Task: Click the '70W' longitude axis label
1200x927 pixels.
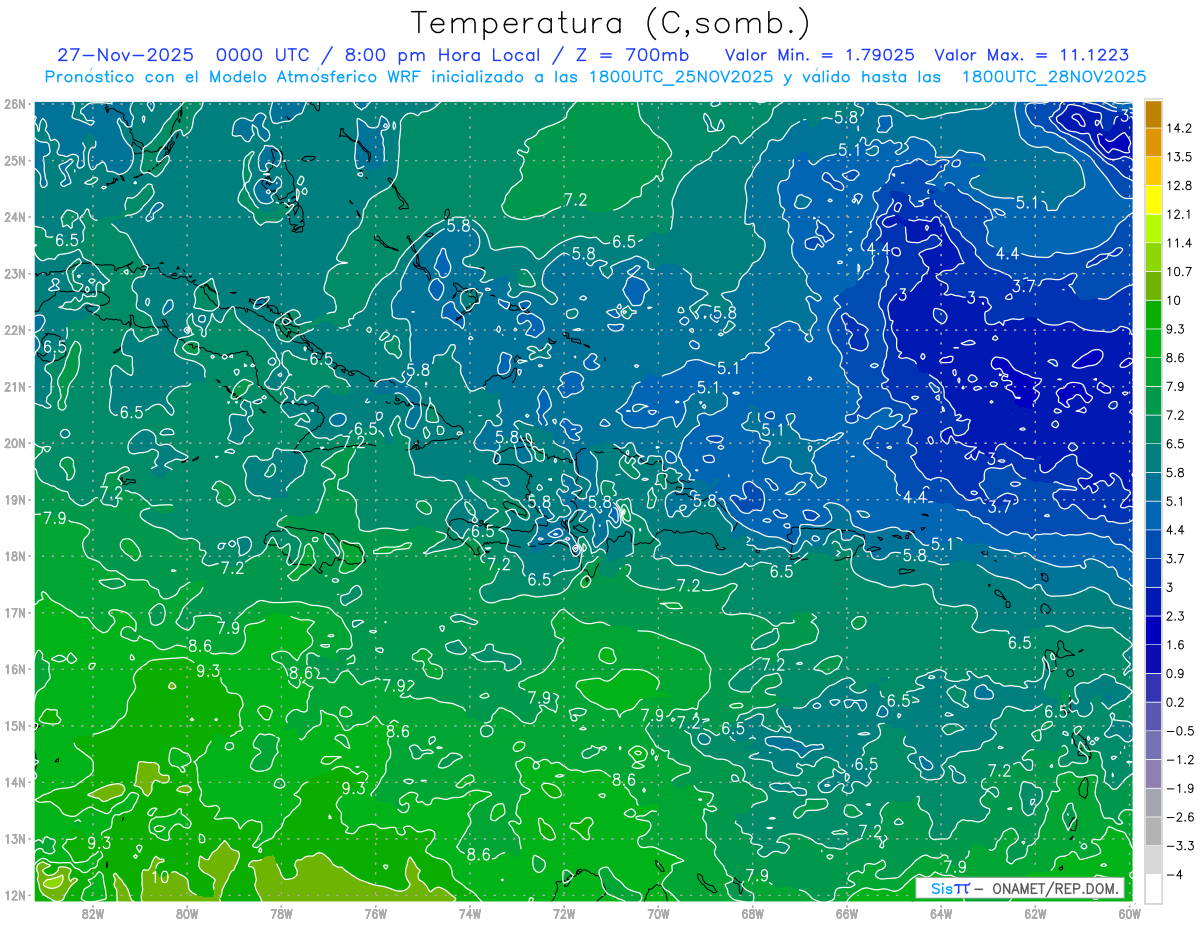Action: [658, 913]
